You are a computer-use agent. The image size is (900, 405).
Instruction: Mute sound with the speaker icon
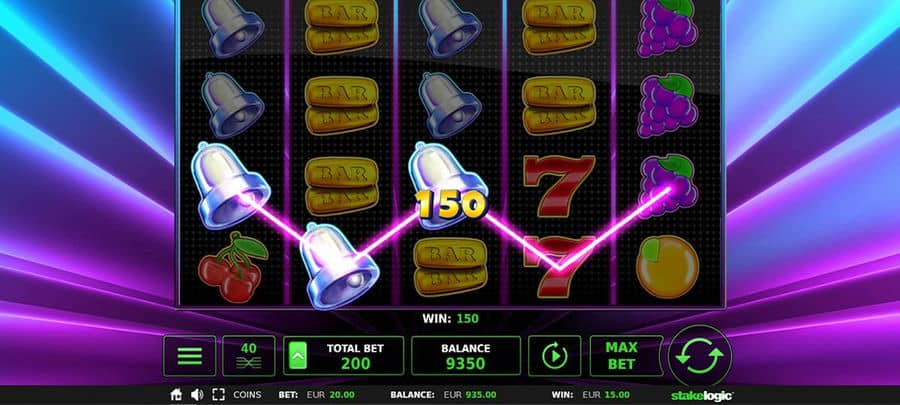[197, 395]
